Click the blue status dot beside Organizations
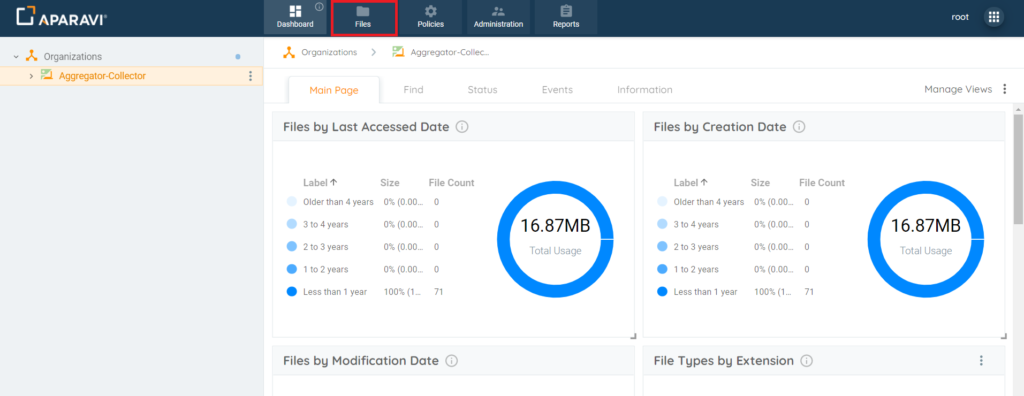The height and width of the screenshot is (396, 1024). 238,57
